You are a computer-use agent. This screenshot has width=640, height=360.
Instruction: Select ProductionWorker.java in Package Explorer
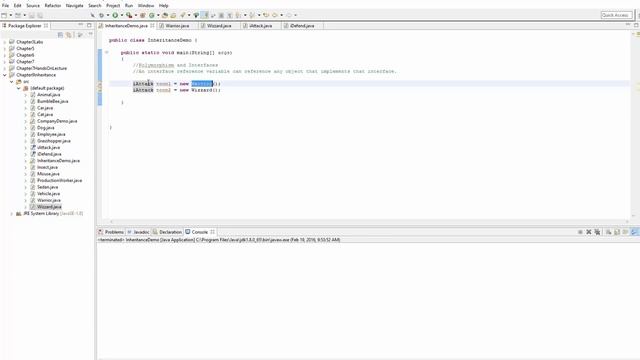coord(60,180)
